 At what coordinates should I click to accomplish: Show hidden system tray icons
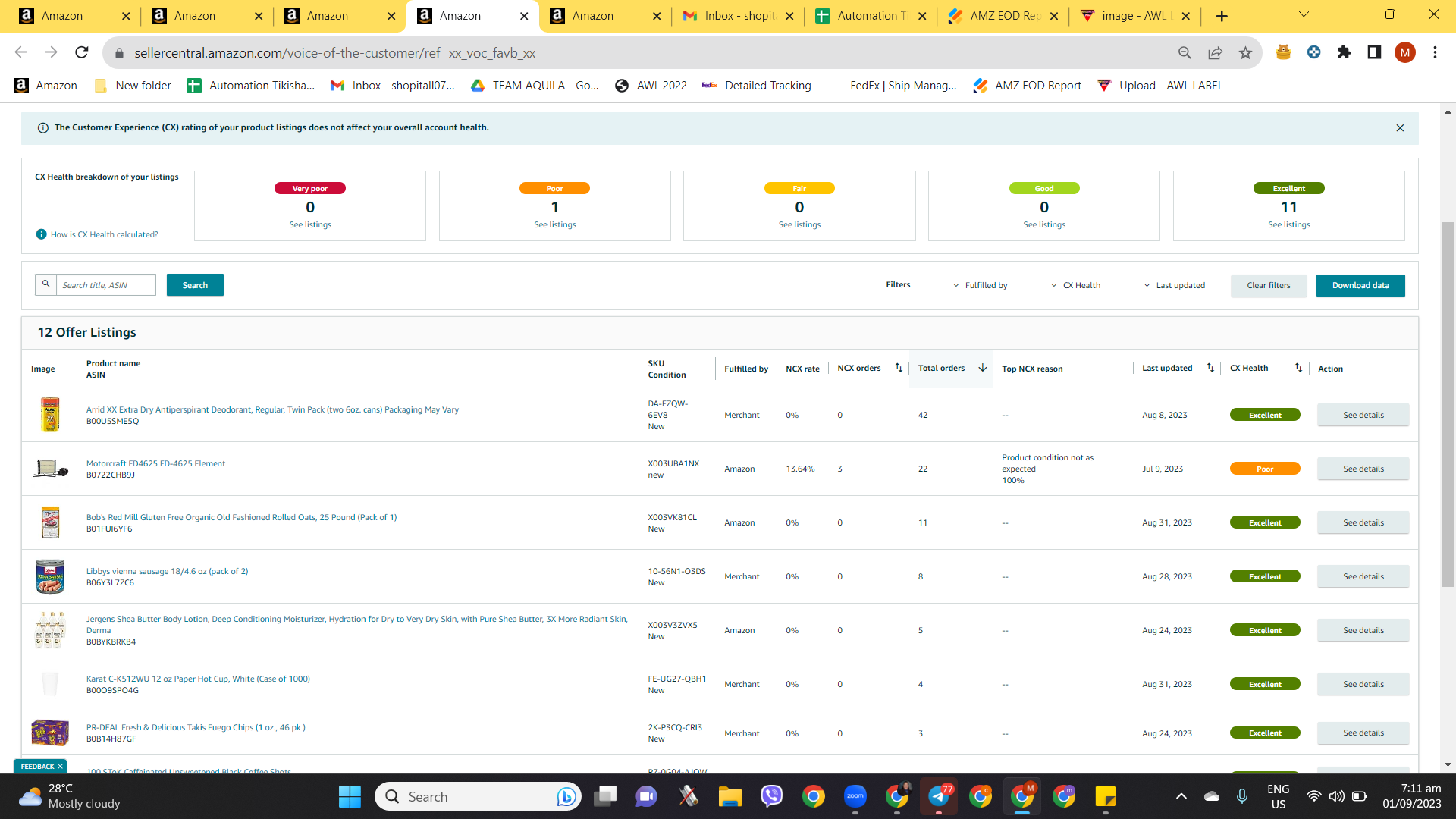point(1181,796)
